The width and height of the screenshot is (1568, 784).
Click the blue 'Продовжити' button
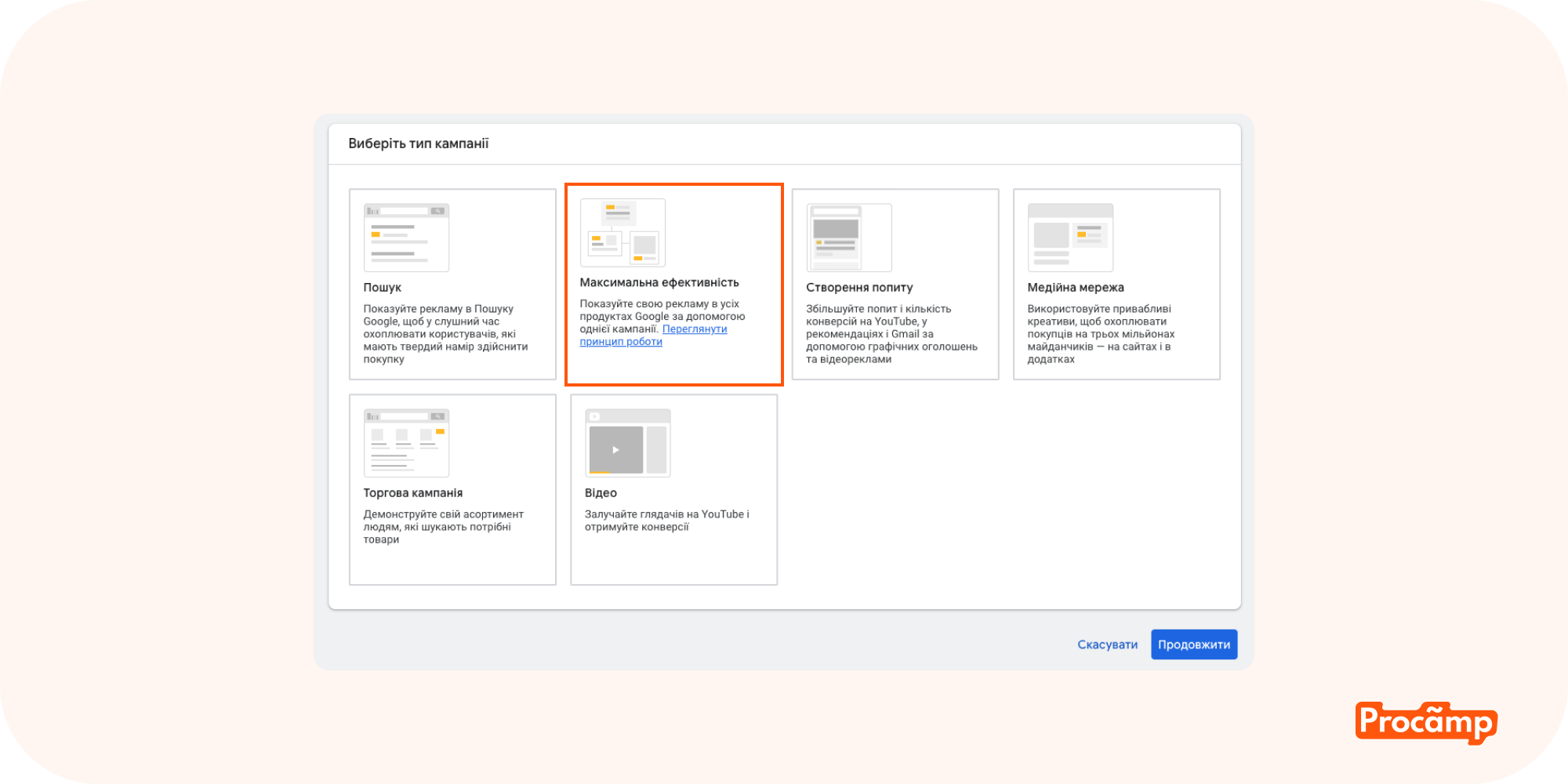[x=1193, y=644]
